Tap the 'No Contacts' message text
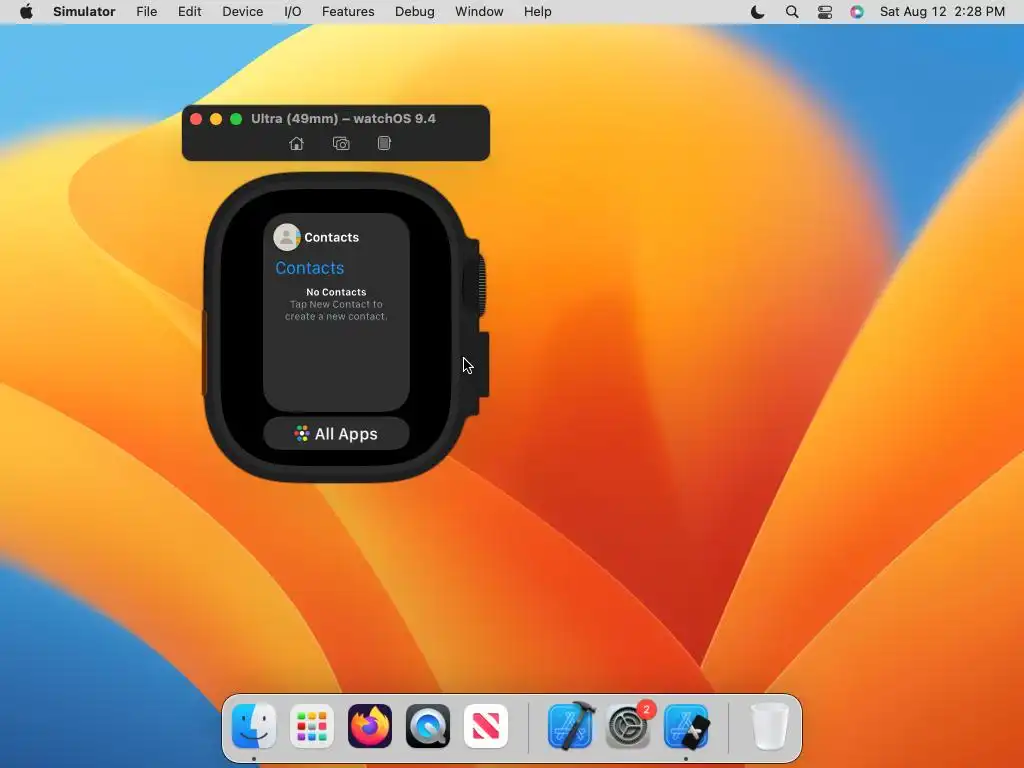The width and height of the screenshot is (1024, 768). pos(336,292)
